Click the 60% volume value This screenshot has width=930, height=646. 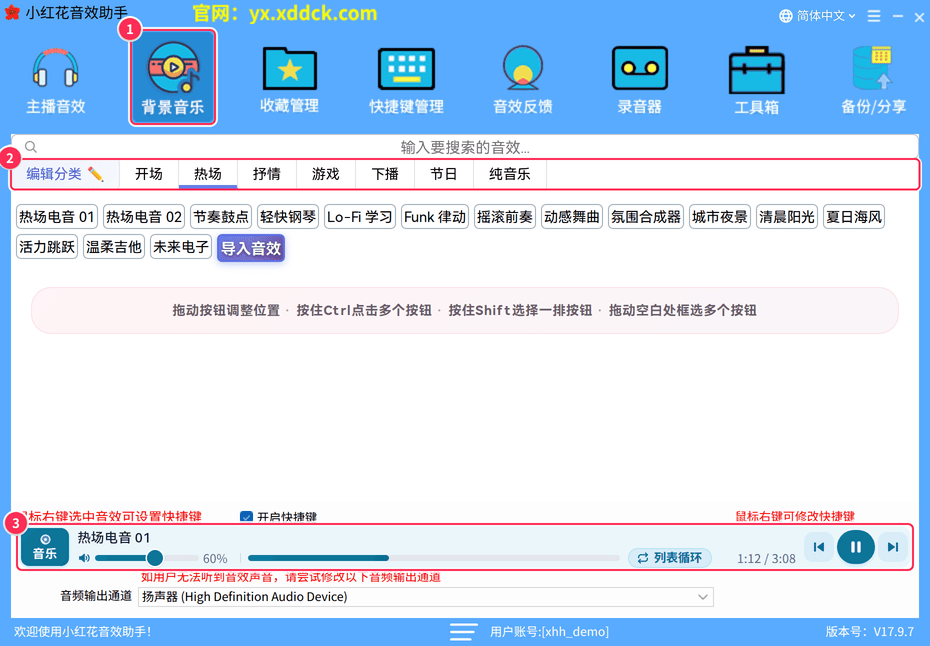click(x=215, y=559)
